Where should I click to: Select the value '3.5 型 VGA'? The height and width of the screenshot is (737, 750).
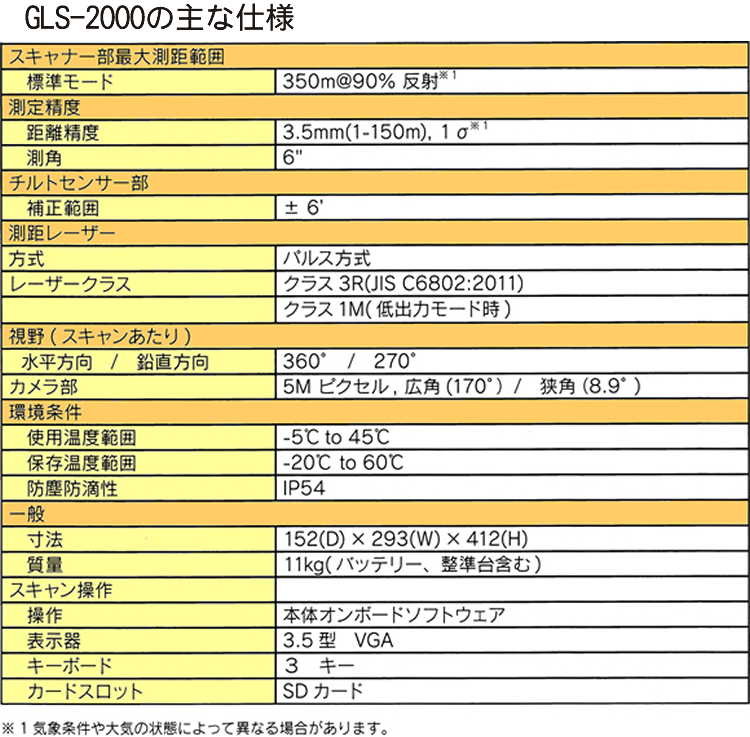[338, 640]
